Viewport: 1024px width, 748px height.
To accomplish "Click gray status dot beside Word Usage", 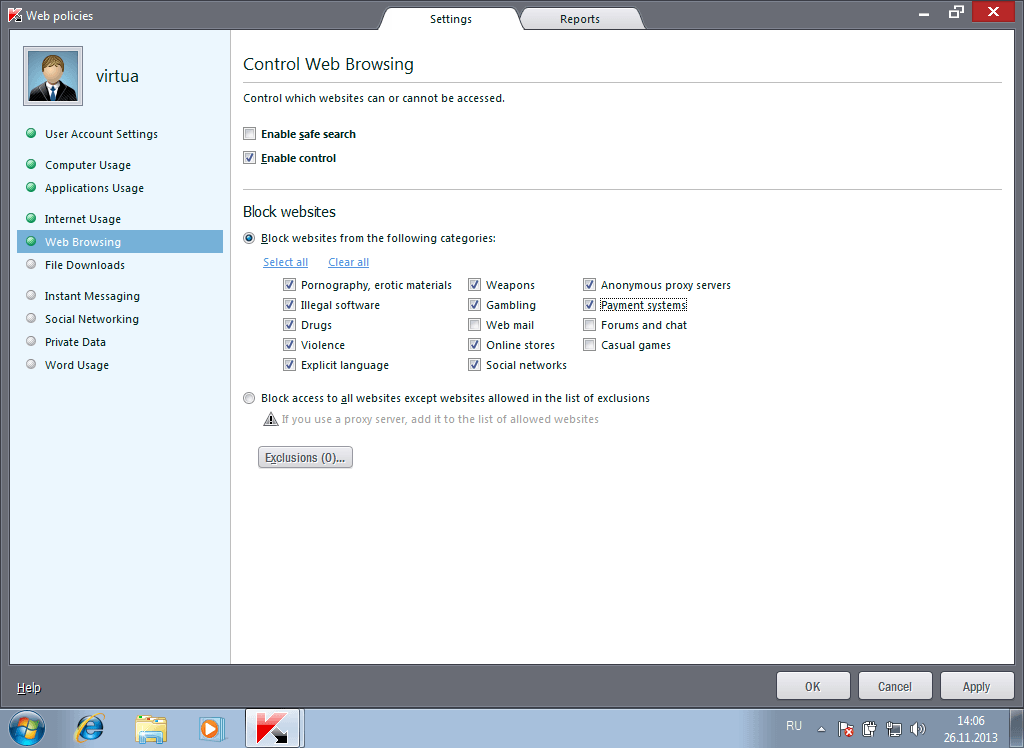I will point(31,364).
